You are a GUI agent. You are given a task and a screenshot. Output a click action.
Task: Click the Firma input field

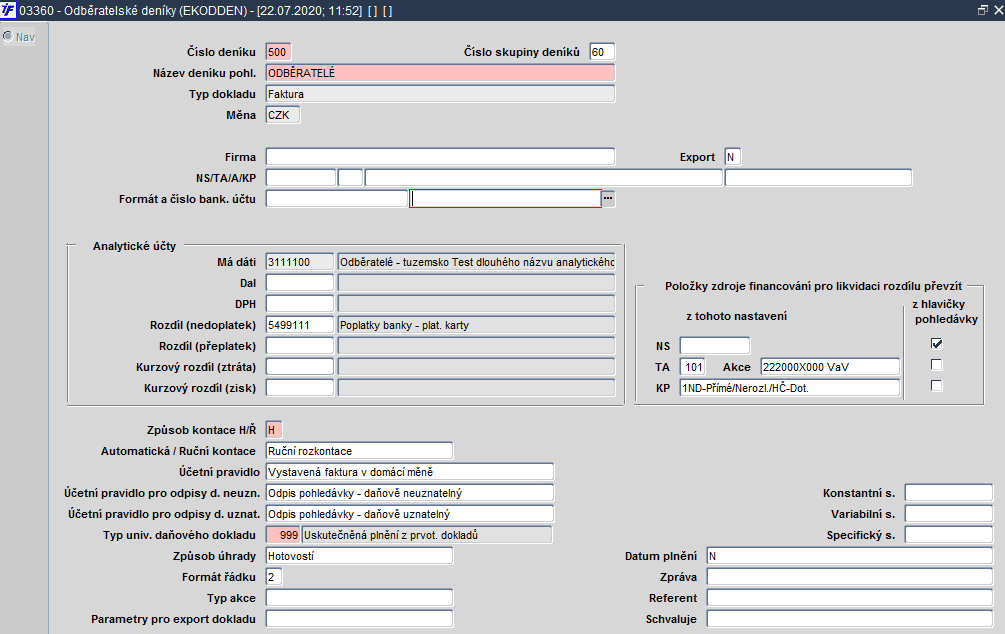[x=440, y=157]
